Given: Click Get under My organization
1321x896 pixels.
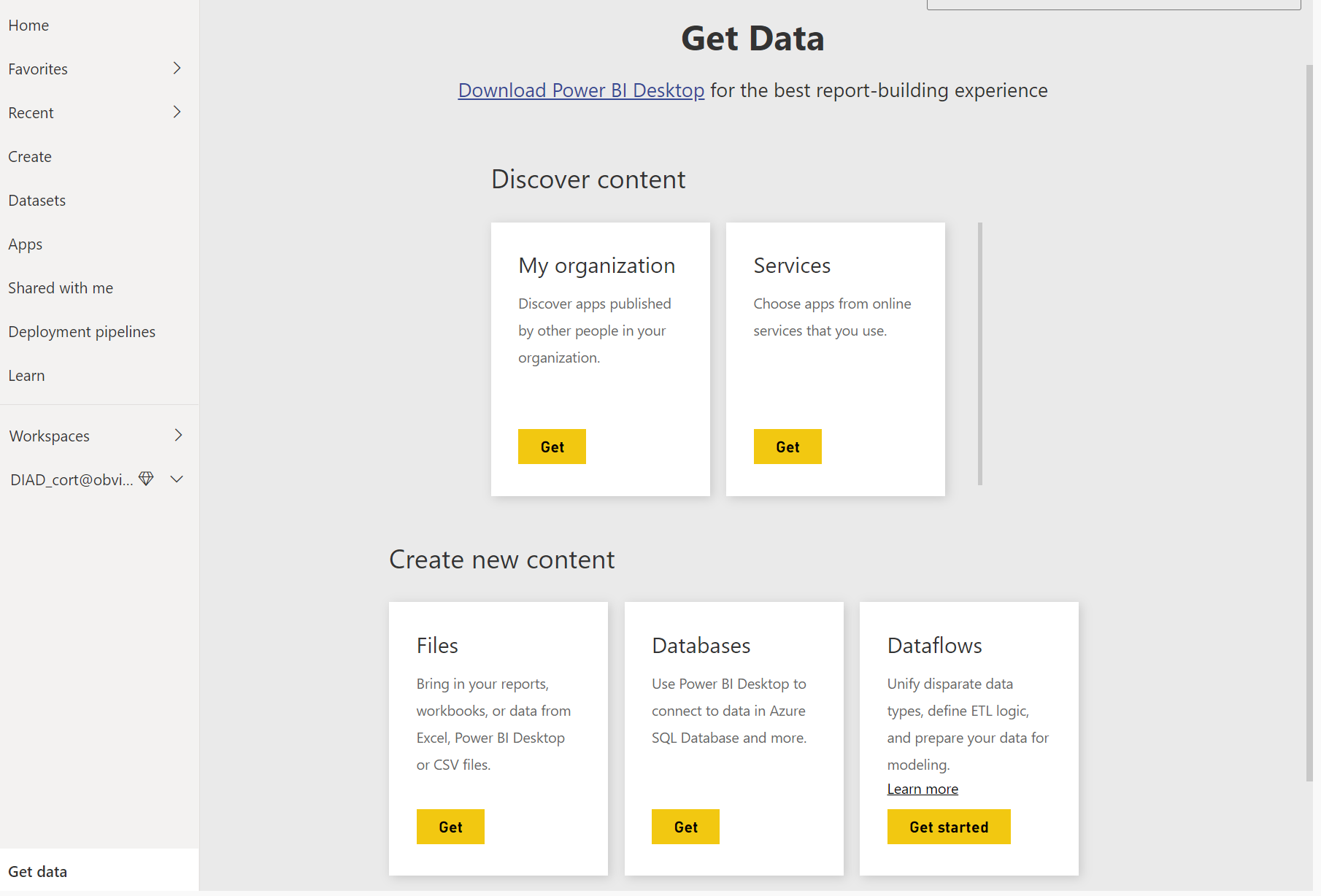Looking at the screenshot, I should point(552,446).
